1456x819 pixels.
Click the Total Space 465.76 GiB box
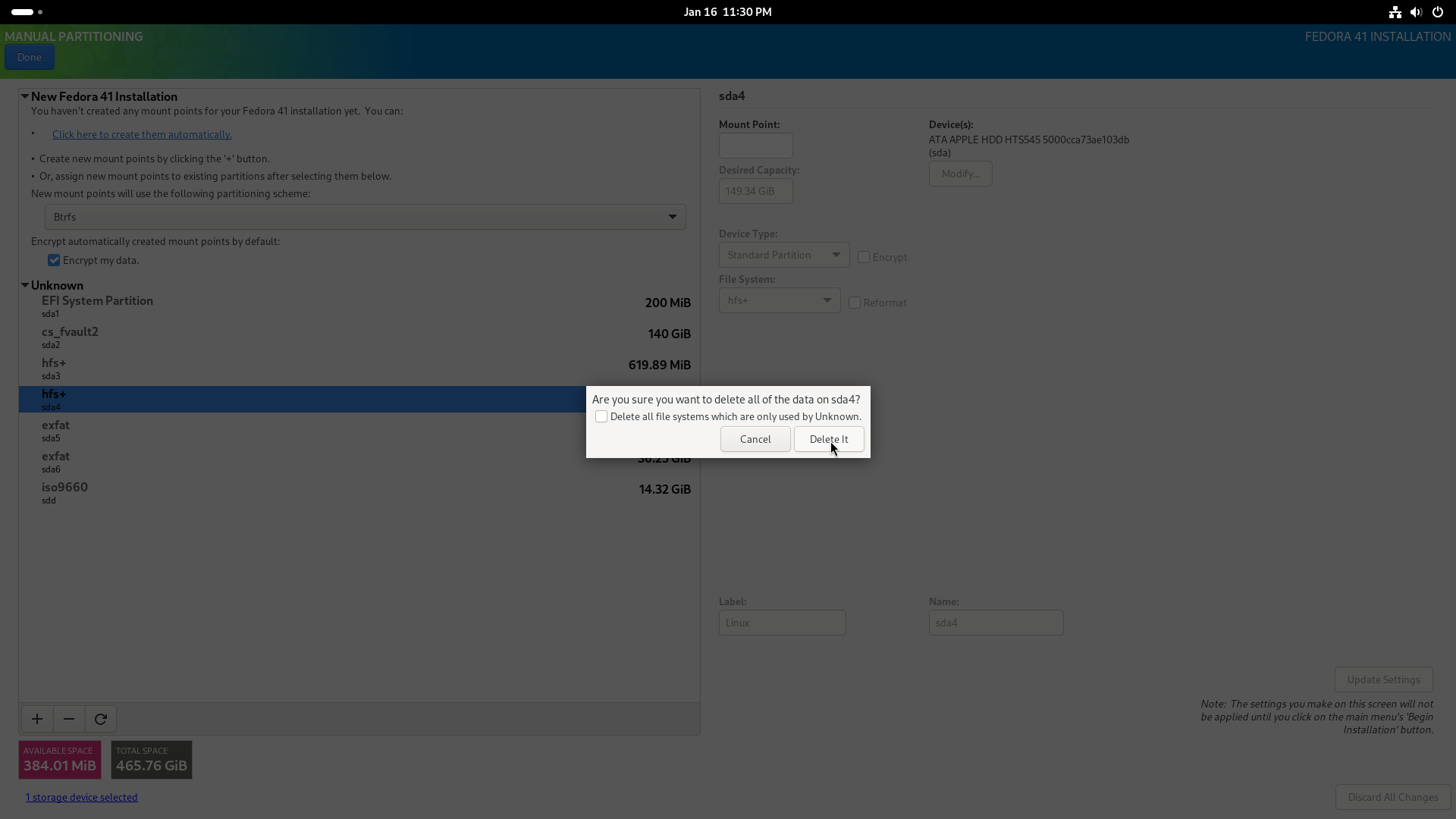tap(152, 760)
